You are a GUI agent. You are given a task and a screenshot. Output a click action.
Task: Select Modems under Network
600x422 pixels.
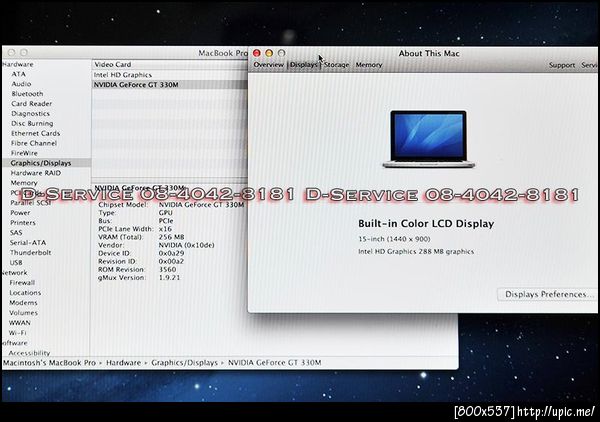coord(23,303)
